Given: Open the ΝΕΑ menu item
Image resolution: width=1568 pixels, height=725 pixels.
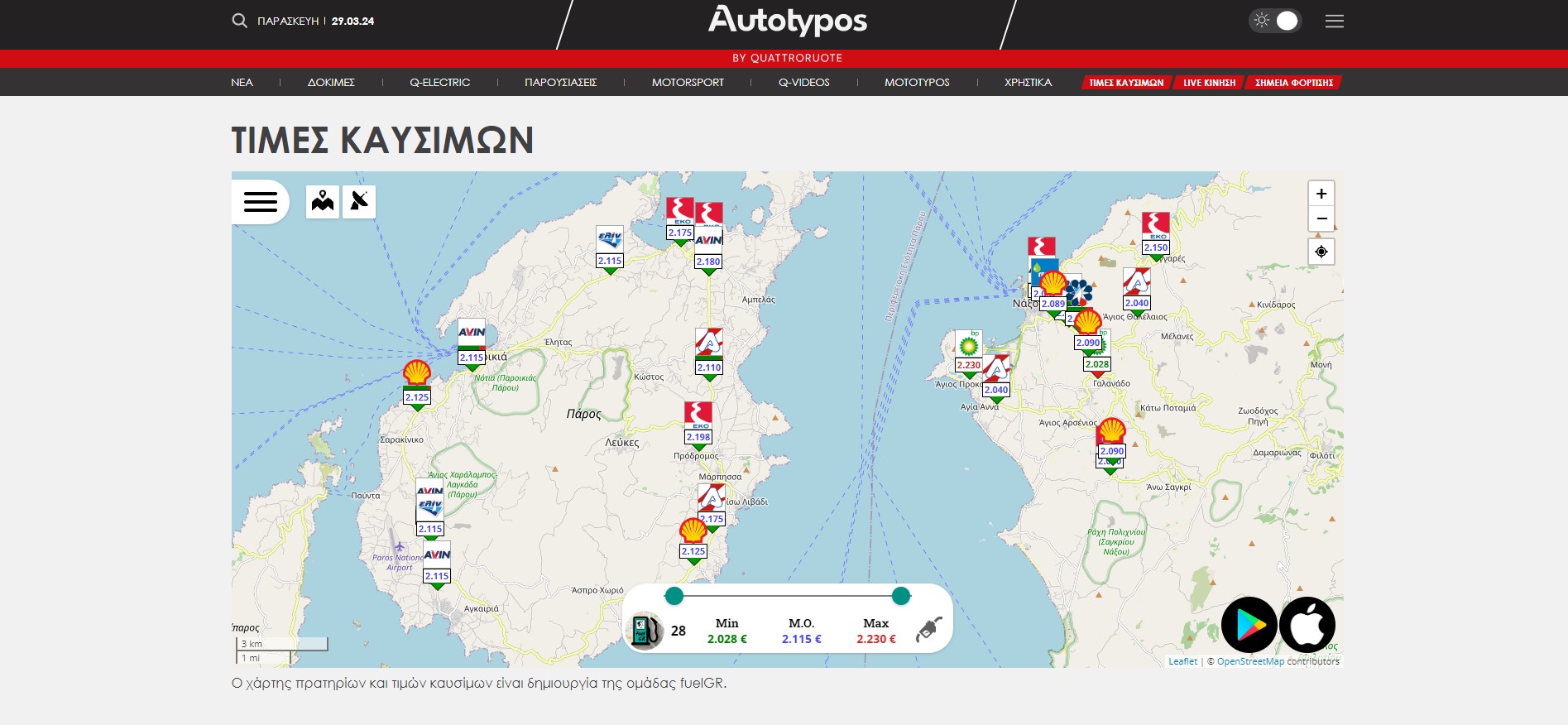Looking at the screenshot, I should point(242,82).
